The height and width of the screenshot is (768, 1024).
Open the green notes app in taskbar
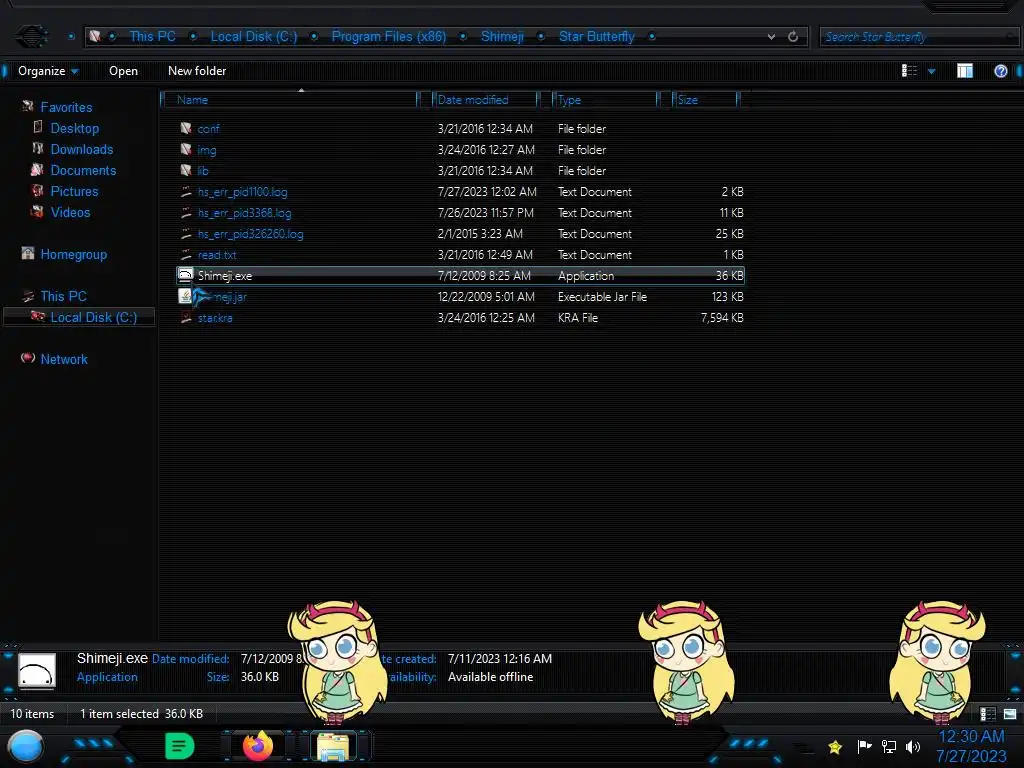click(180, 746)
